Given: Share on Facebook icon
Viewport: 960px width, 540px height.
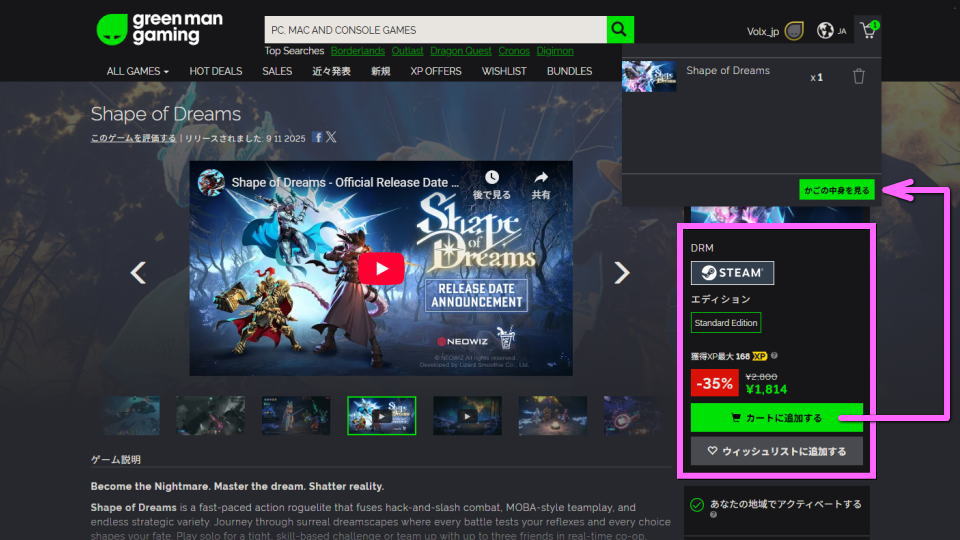Looking at the screenshot, I should pyautogui.click(x=317, y=137).
